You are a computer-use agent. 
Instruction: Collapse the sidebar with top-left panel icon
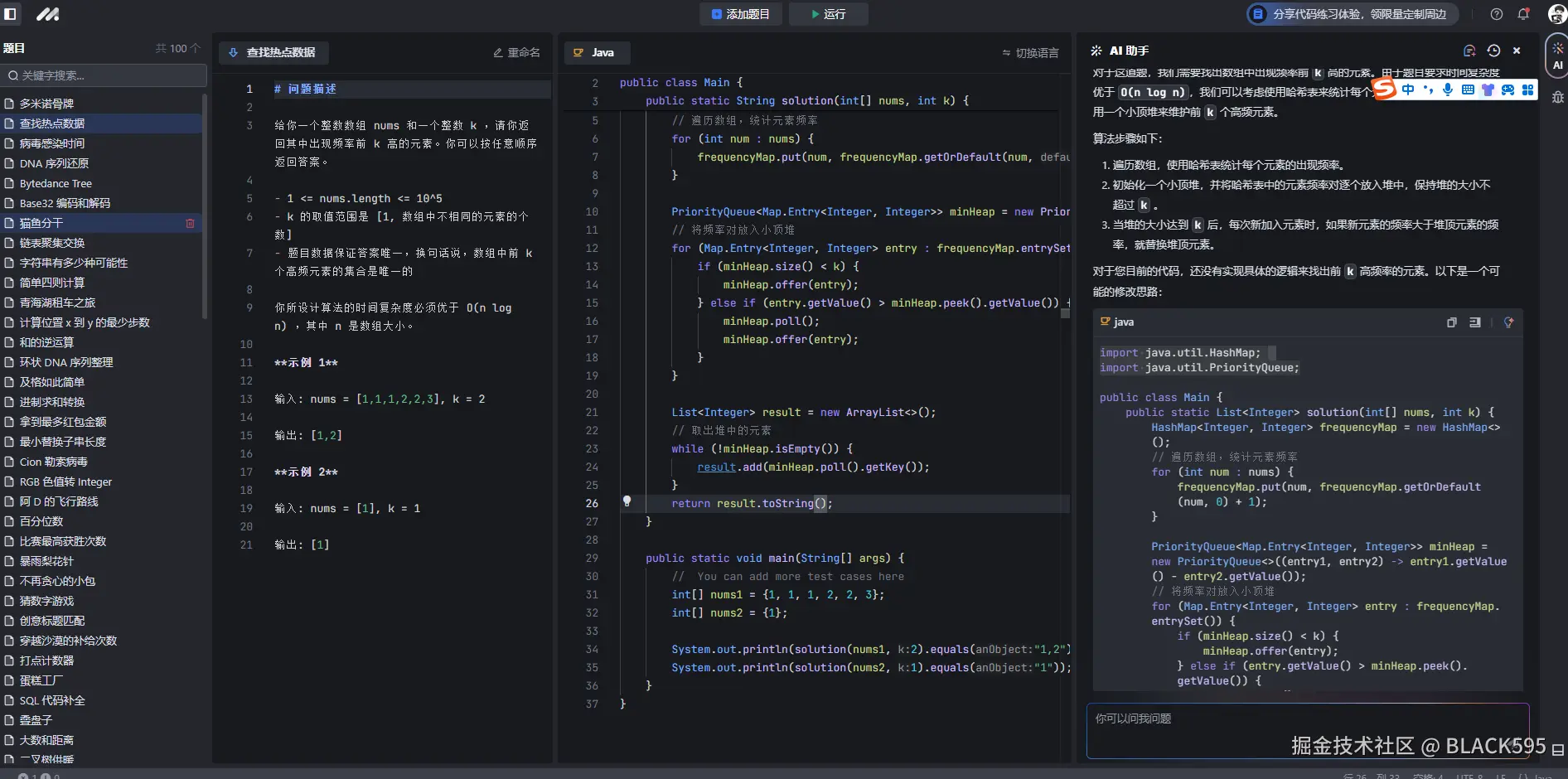pyautogui.click(x=11, y=13)
